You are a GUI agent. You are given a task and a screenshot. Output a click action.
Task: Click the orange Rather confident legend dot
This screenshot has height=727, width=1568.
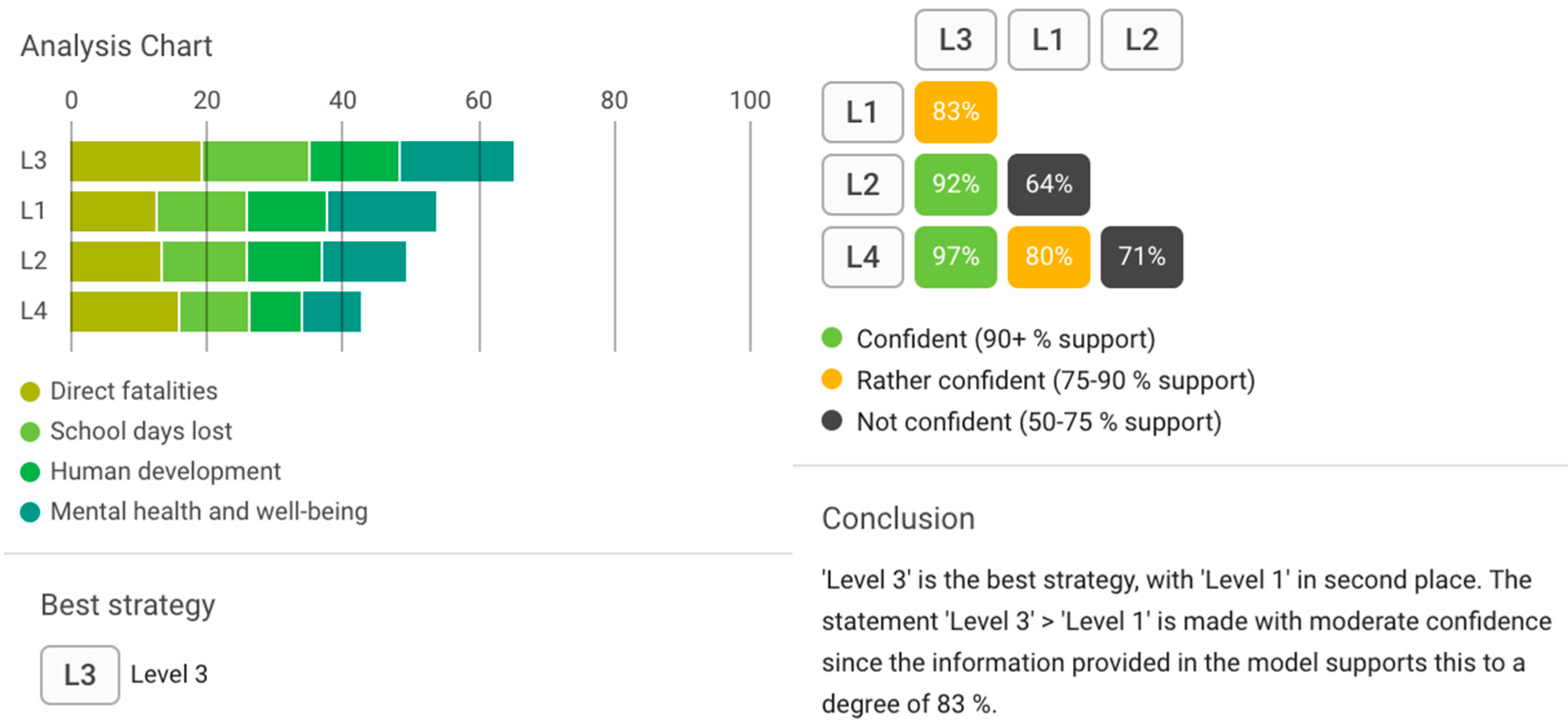coord(831,379)
